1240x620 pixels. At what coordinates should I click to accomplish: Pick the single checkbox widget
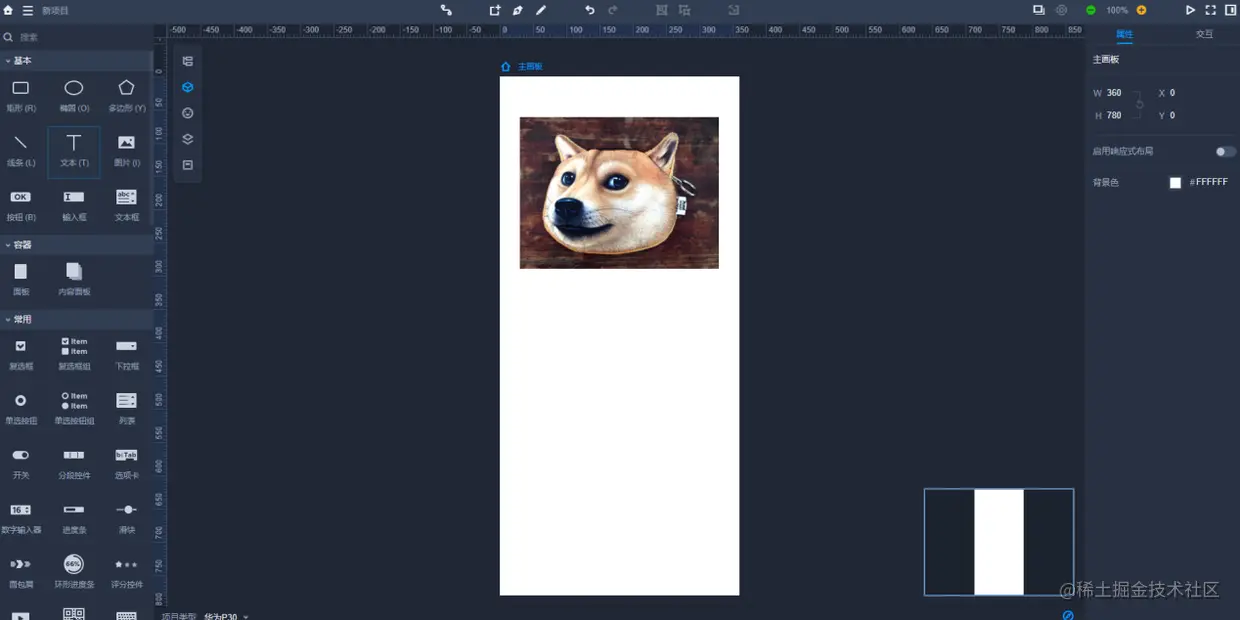tap(20, 353)
